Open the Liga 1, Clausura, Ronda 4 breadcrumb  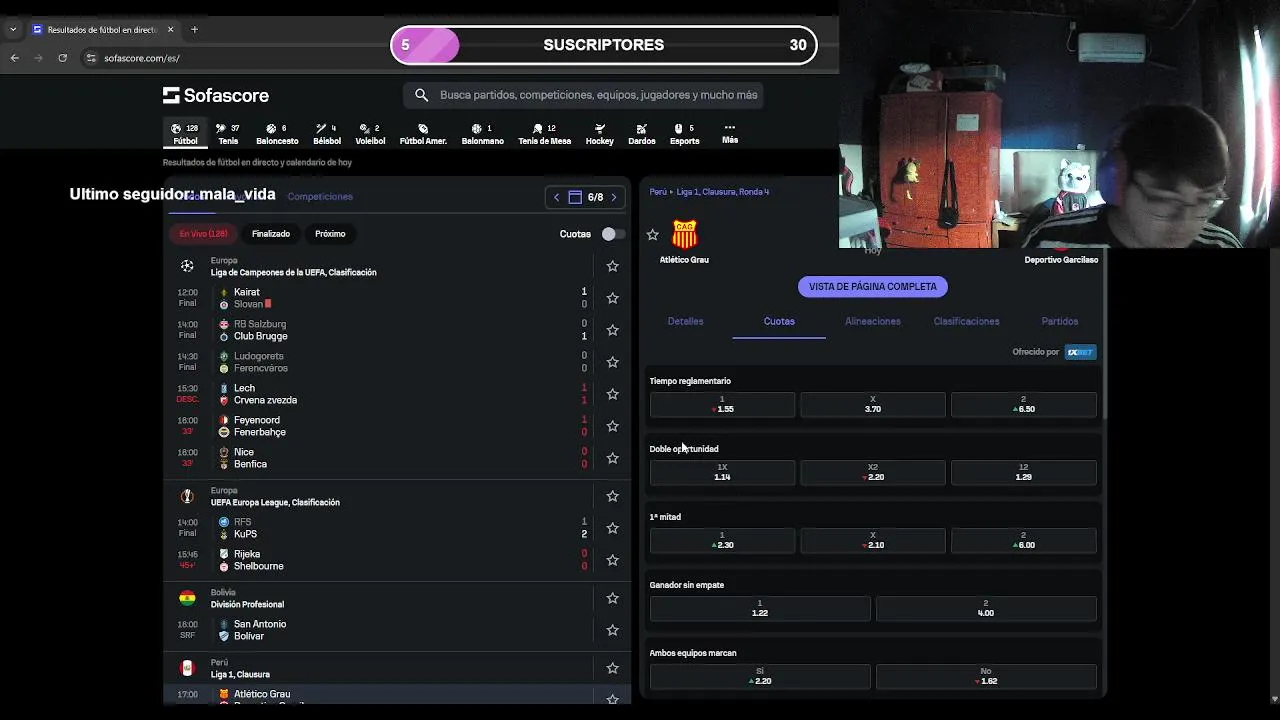click(723, 192)
